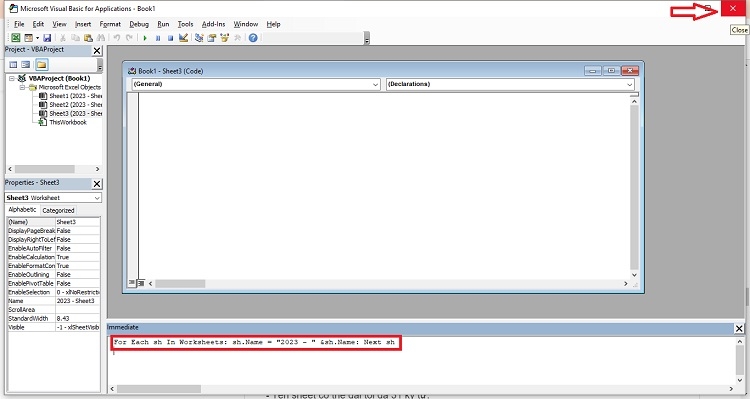Close the Immediate window pane
The height and width of the screenshot is (399, 750).
point(739,328)
